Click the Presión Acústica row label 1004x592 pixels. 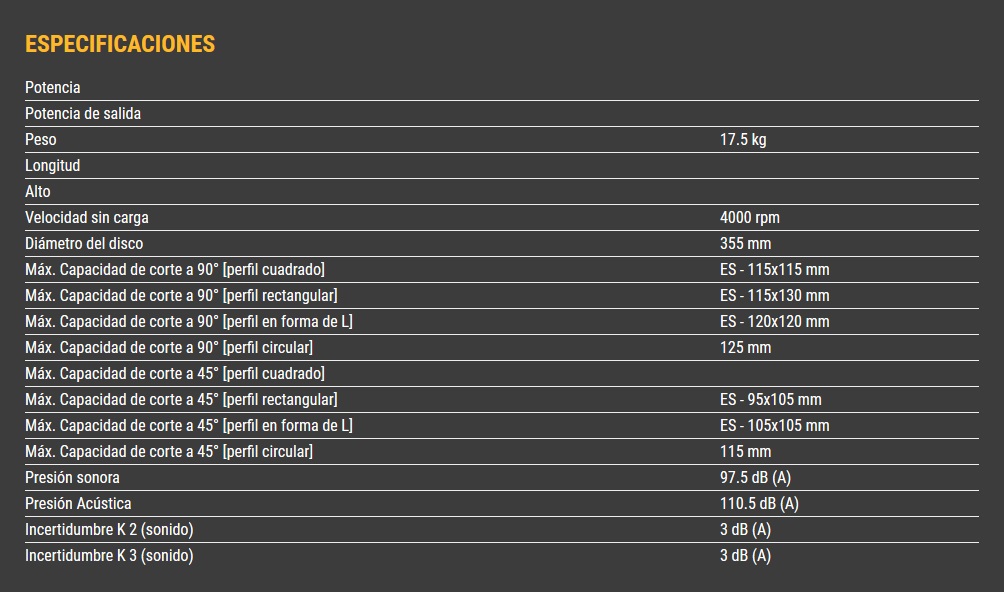tap(78, 504)
